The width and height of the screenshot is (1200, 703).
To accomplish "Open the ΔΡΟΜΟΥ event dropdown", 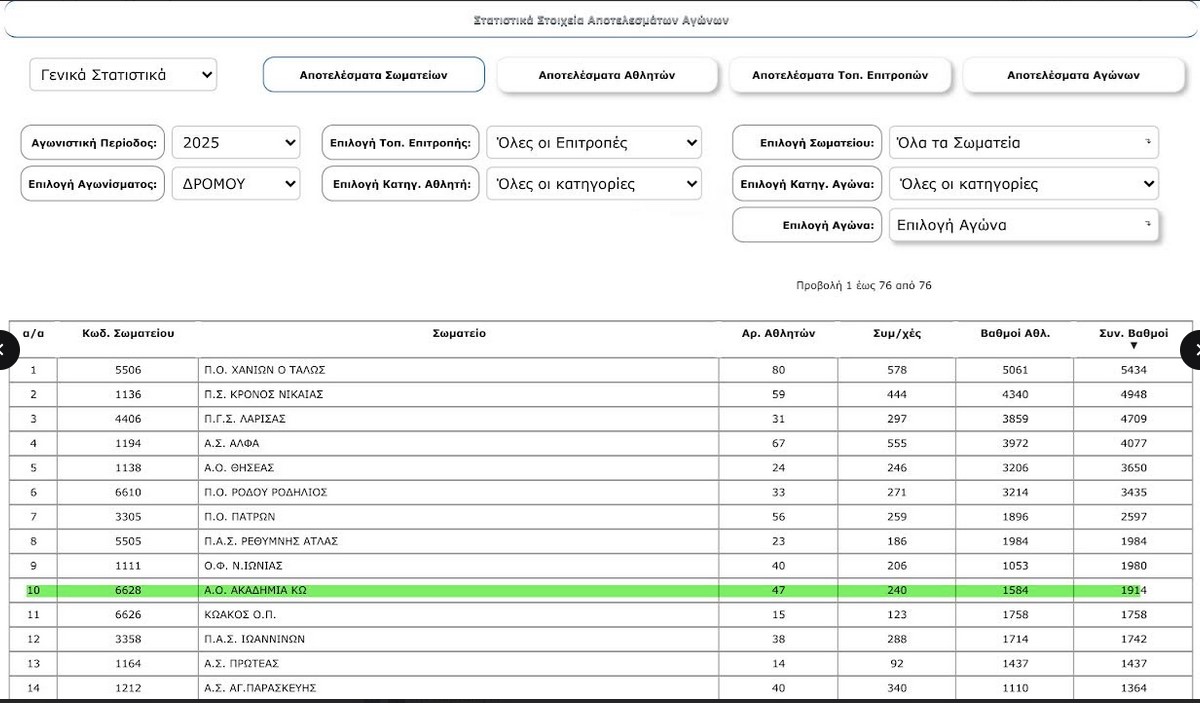I will tap(235, 184).
